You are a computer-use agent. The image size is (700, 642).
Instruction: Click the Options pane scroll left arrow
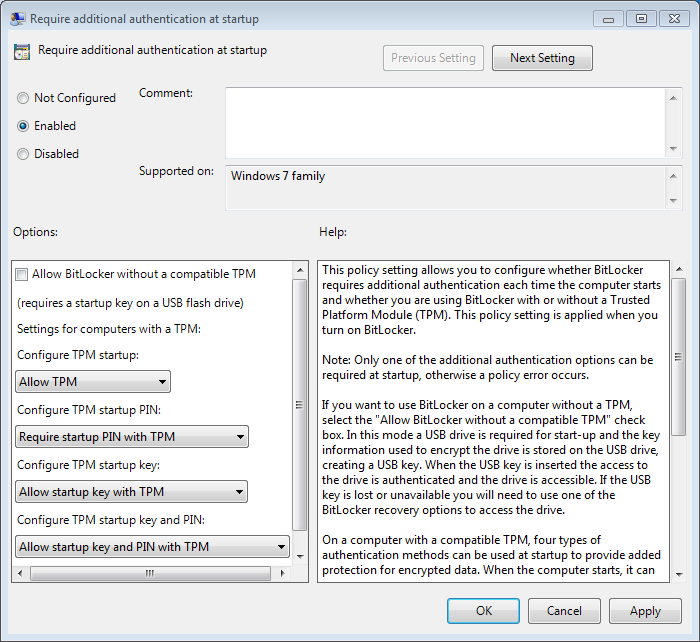[20, 573]
